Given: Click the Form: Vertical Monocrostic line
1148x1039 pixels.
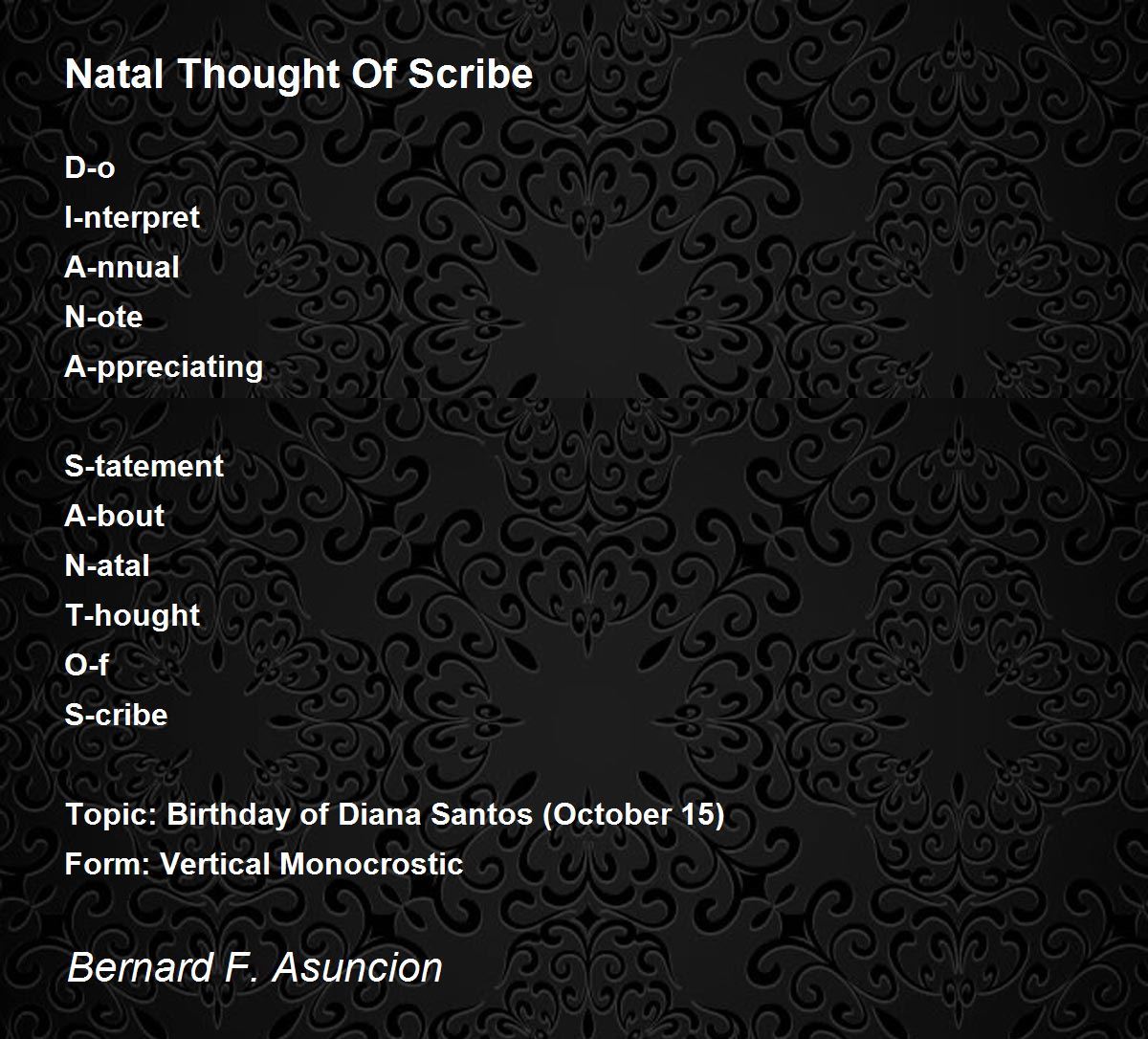Looking at the screenshot, I should click(264, 864).
